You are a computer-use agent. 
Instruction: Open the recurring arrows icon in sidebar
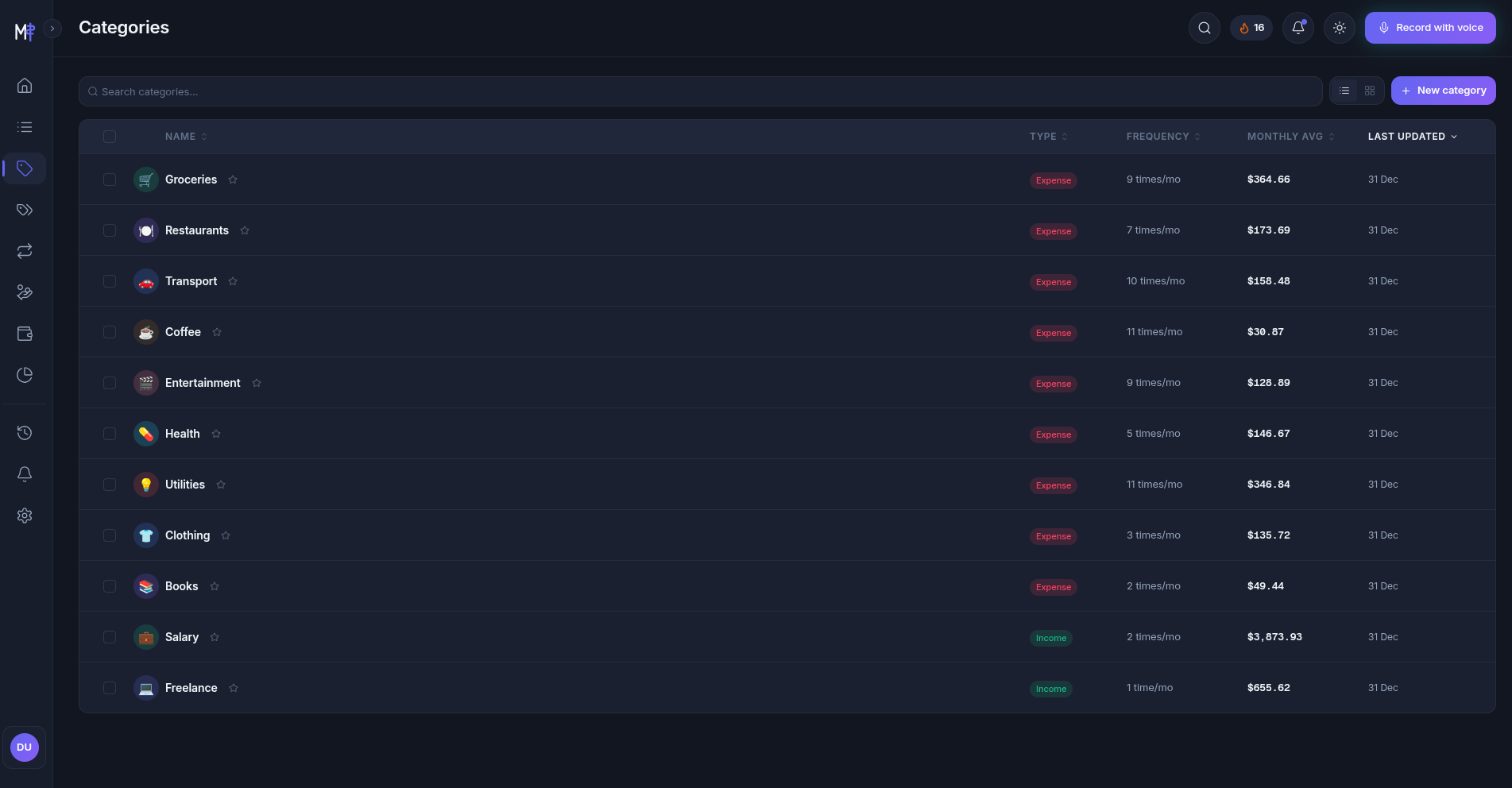(25, 251)
